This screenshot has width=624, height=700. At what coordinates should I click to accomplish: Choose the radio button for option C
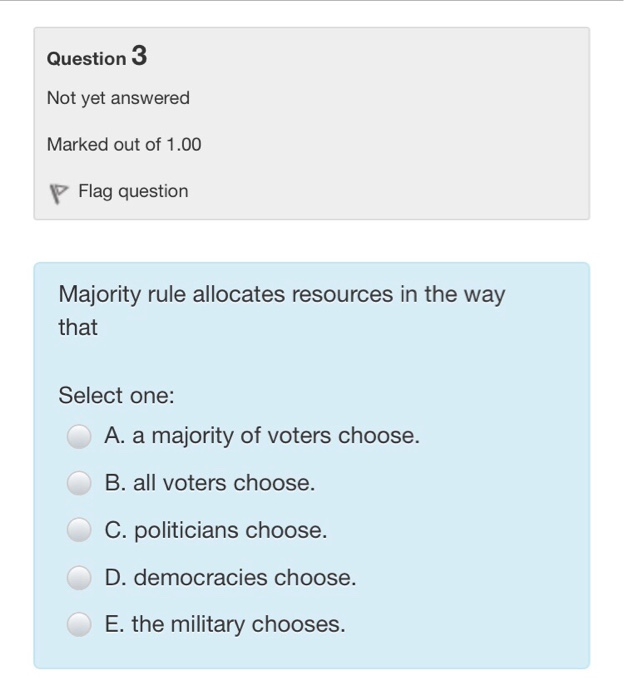pos(79,530)
